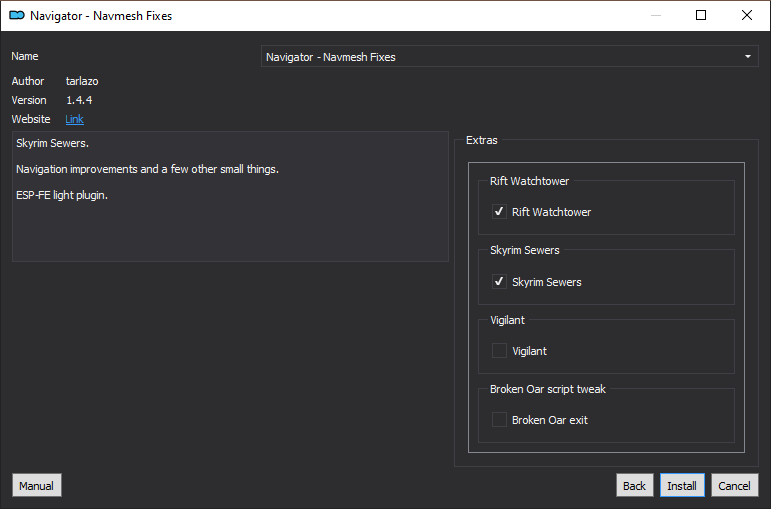Click the Vigilant option label
The width and height of the screenshot is (771, 509).
[529, 351]
